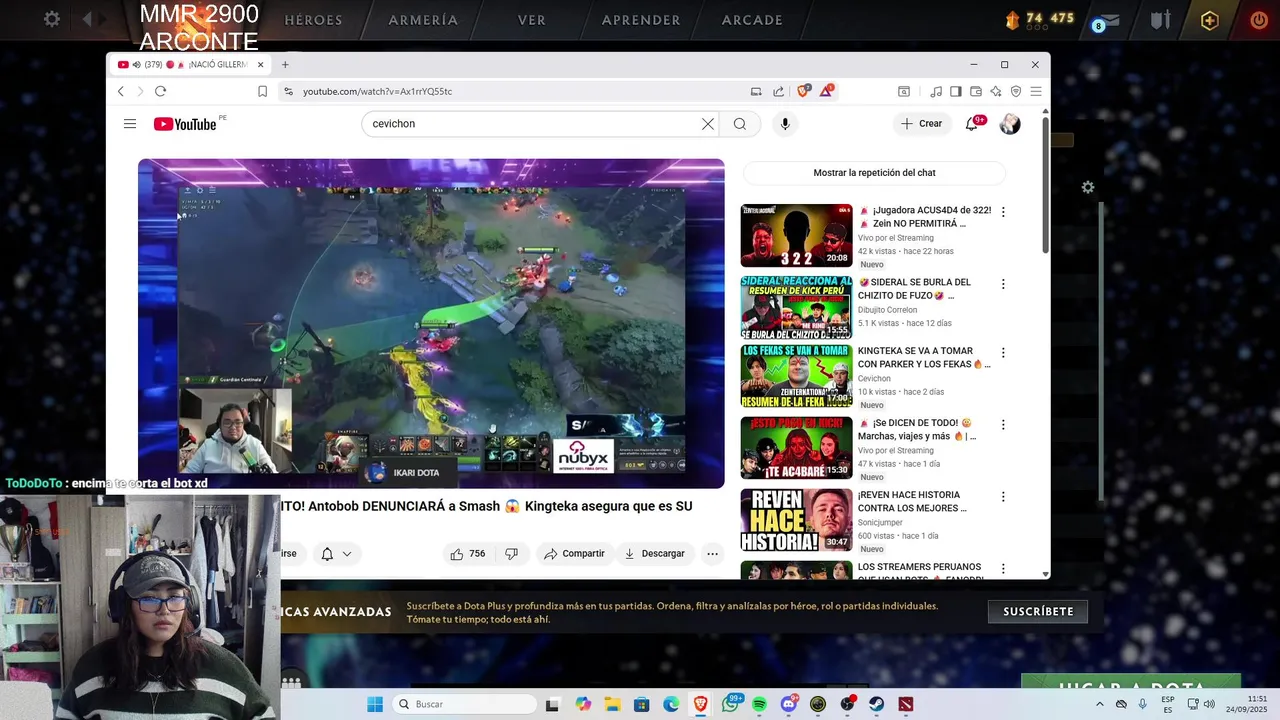Like the video with 756 likes
The width and height of the screenshot is (1280, 720).
[468, 554]
